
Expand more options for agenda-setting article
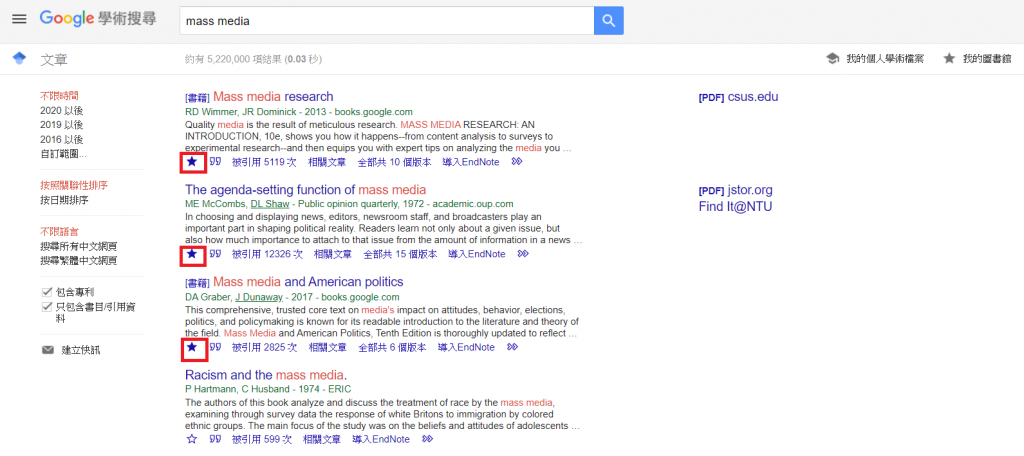click(522, 254)
